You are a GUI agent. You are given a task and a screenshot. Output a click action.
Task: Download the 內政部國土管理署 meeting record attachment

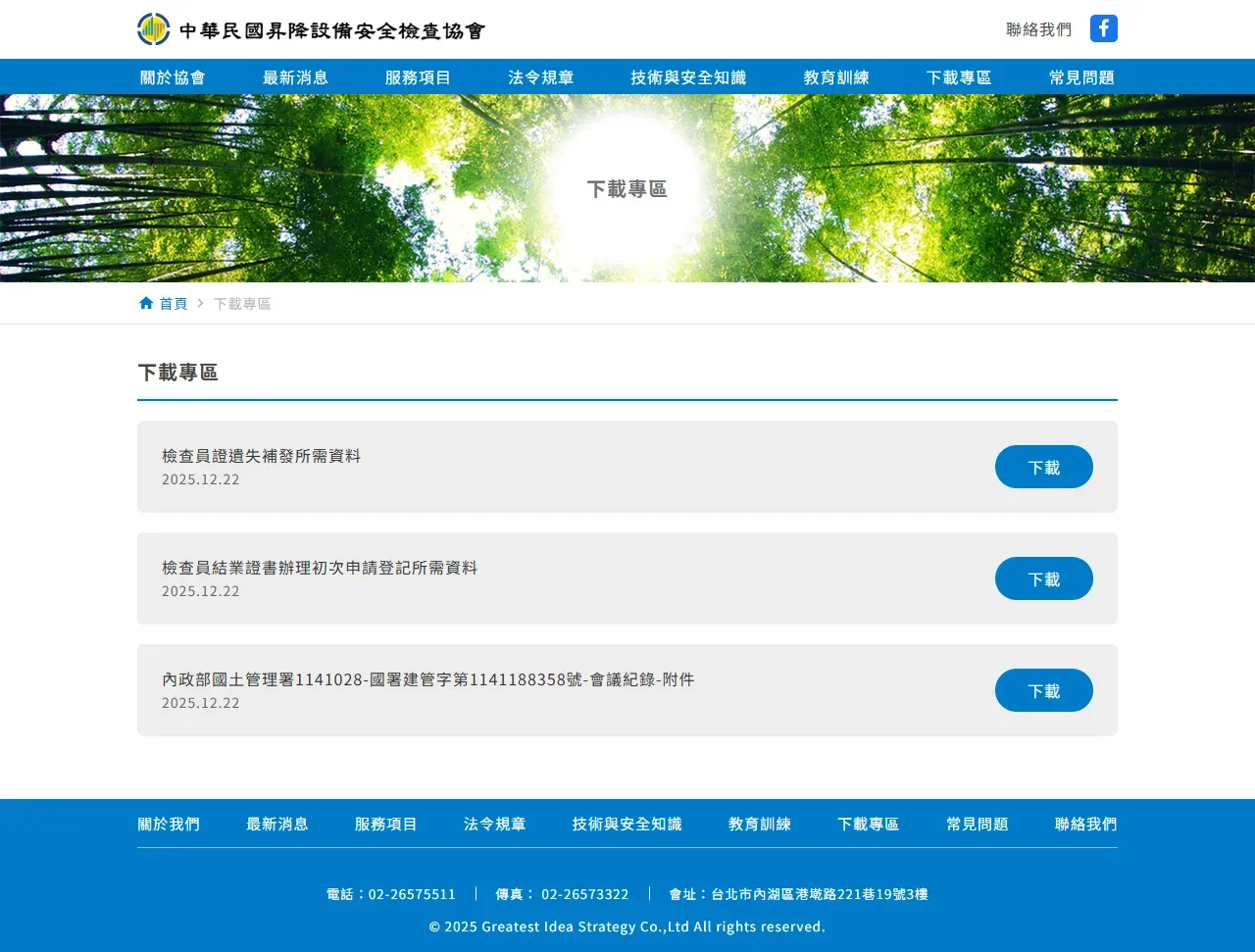pyautogui.click(x=1043, y=690)
